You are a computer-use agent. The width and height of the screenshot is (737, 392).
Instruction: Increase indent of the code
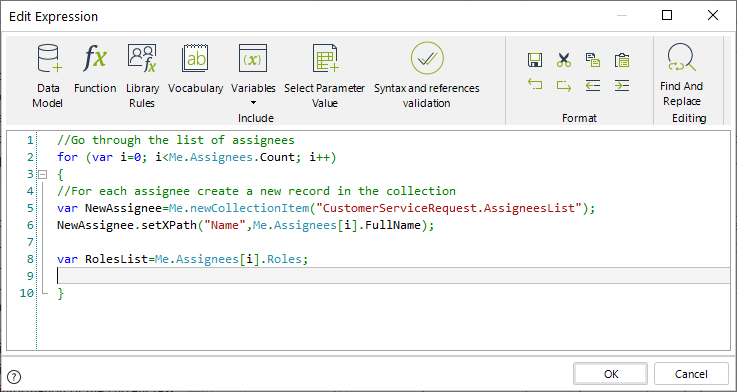[x=622, y=86]
